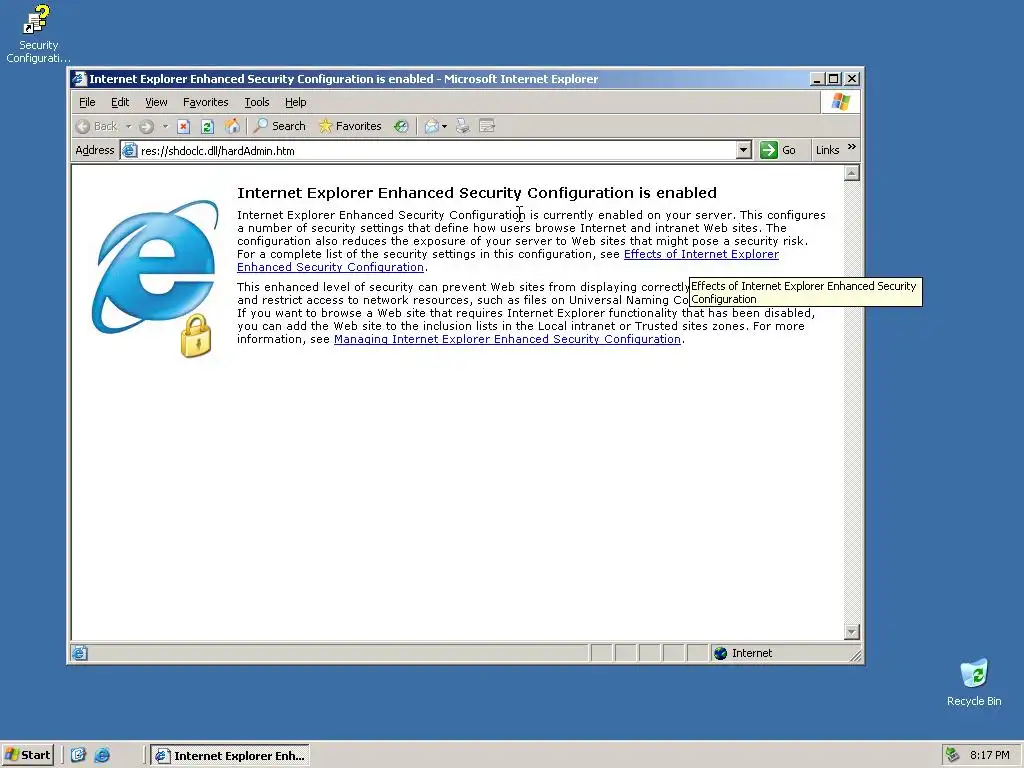Click the Links toolbar label
This screenshot has height=768, width=1024.
point(827,150)
